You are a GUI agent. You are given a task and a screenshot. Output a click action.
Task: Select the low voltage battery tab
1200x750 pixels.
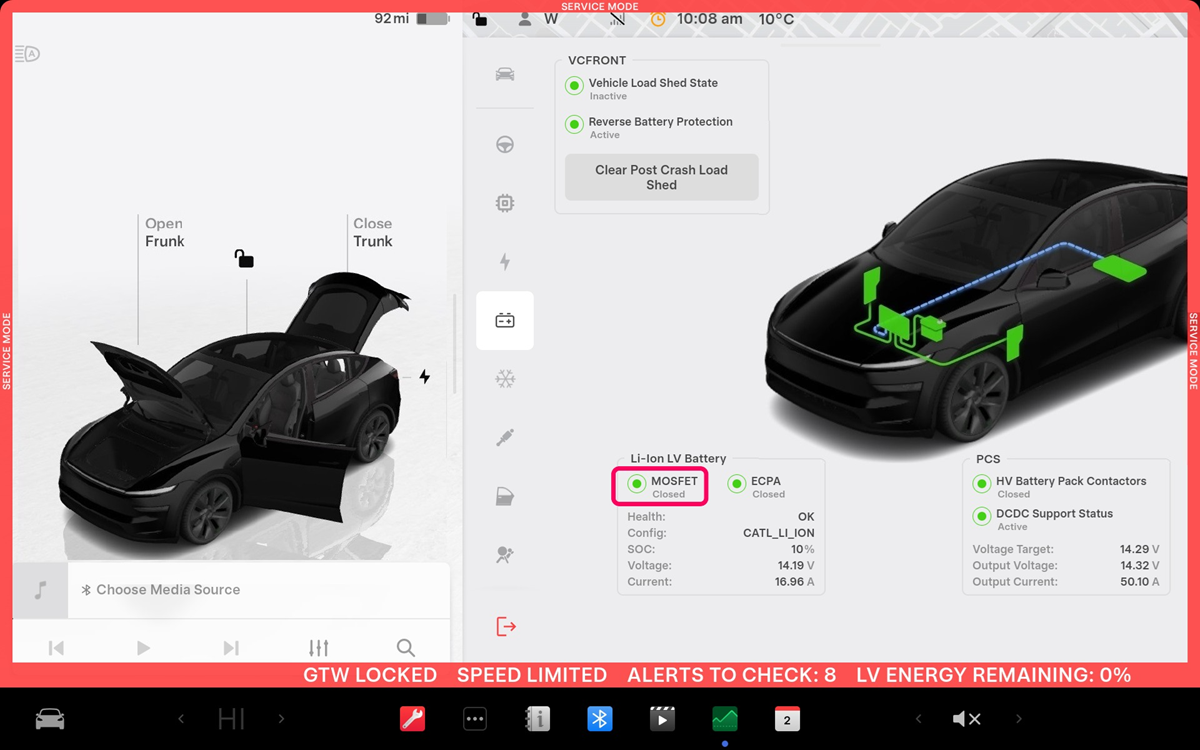pos(505,321)
